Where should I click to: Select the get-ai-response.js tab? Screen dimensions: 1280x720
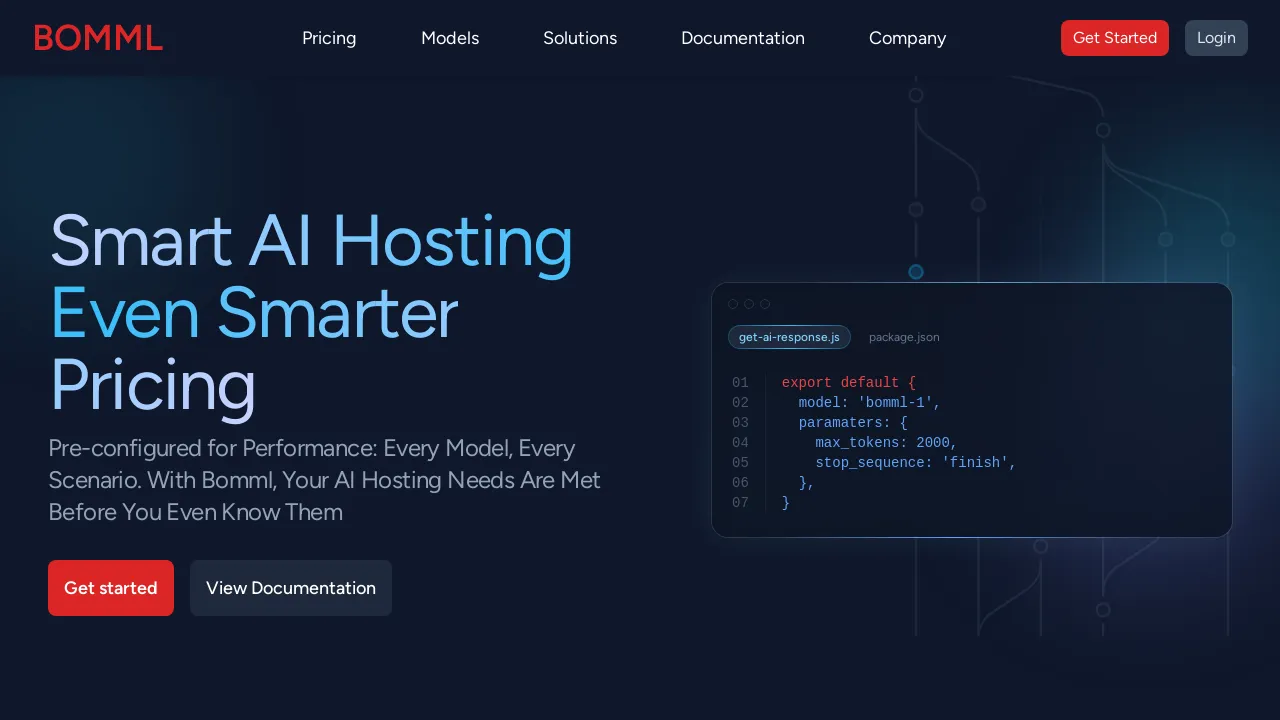coord(789,337)
